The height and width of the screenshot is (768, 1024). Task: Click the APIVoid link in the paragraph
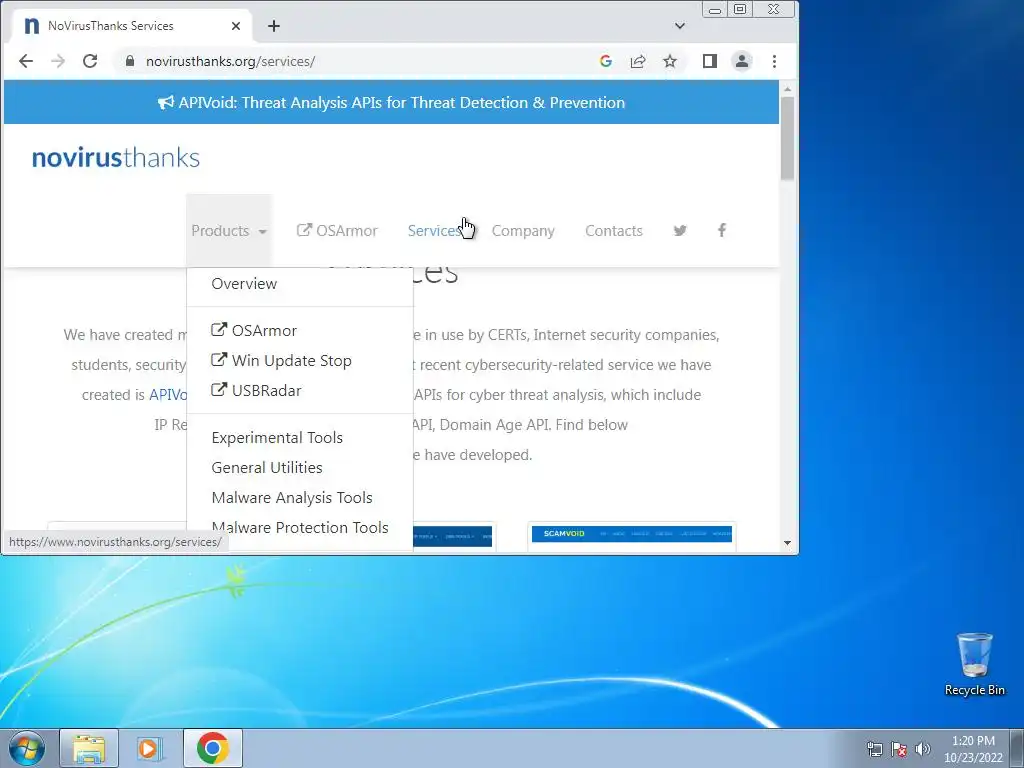[x=168, y=395]
